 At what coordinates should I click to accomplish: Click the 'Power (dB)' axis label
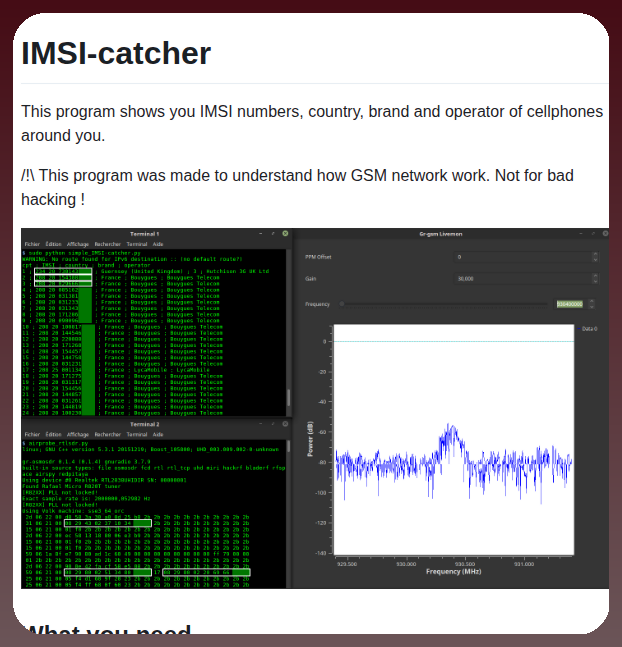tap(310, 439)
